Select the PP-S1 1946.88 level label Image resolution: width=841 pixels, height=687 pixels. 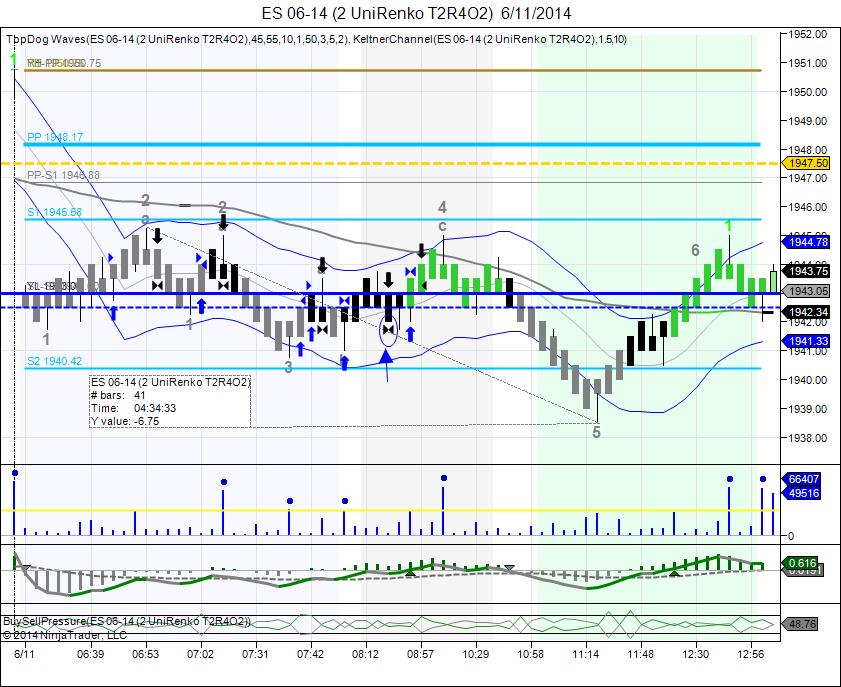coord(63,175)
